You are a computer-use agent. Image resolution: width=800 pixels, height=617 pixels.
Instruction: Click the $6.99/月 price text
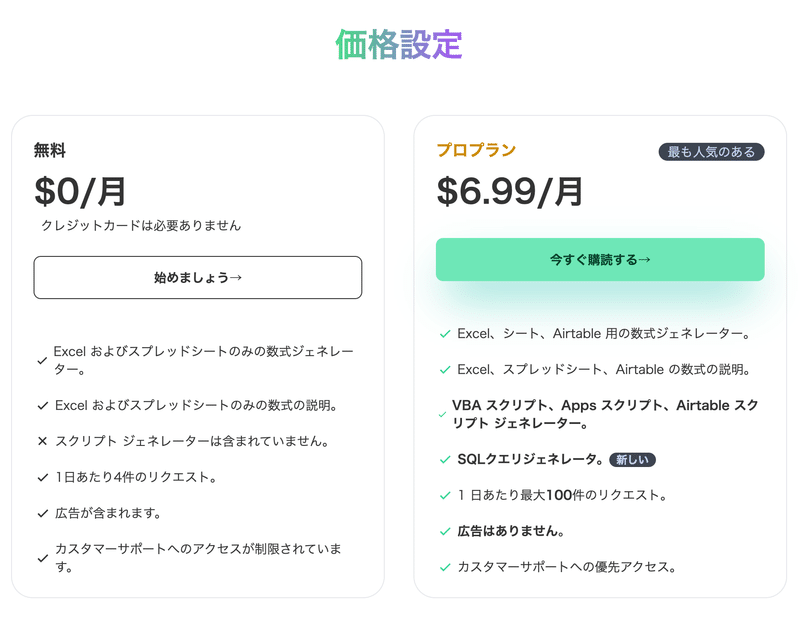510,191
